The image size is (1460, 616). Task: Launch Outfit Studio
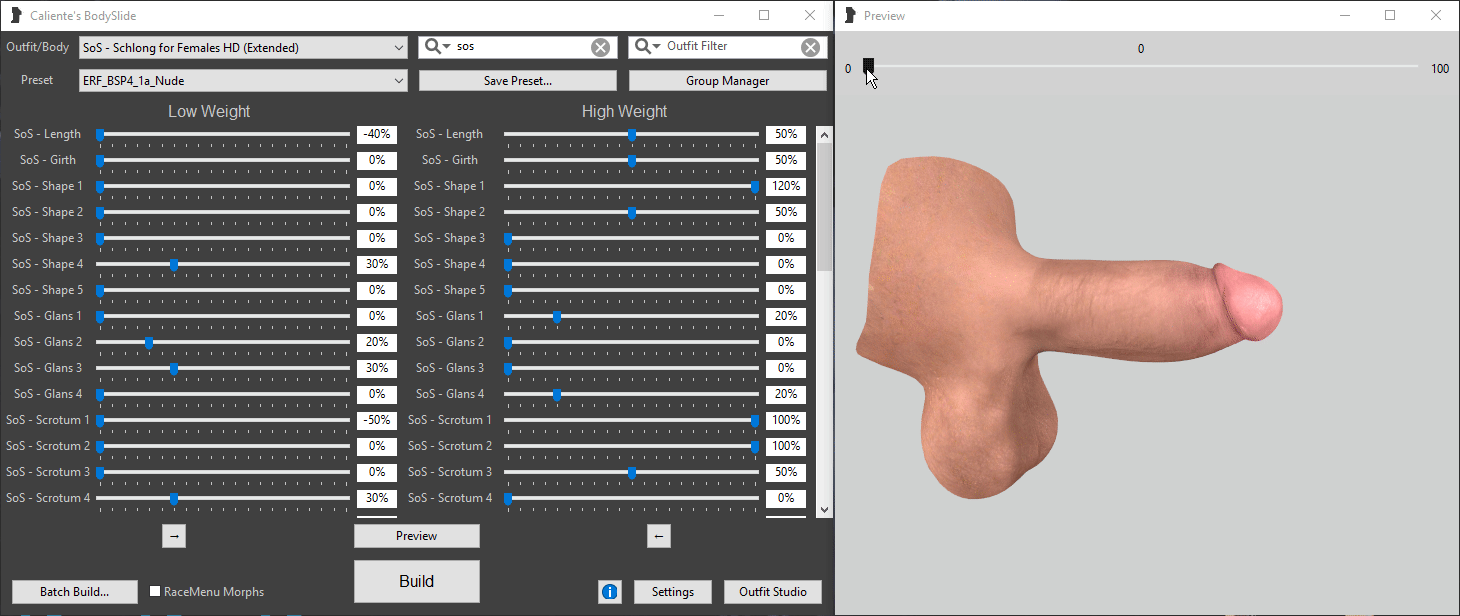click(773, 592)
